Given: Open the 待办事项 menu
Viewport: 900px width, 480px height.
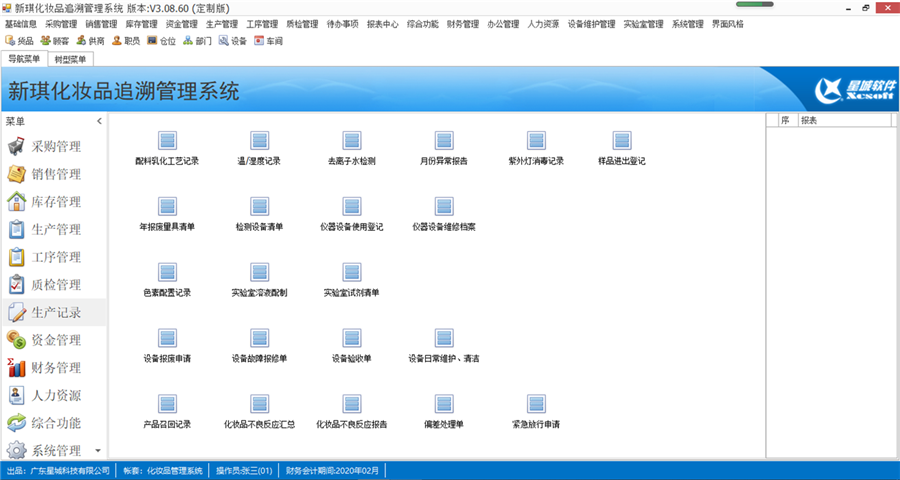Looking at the screenshot, I should [343, 24].
